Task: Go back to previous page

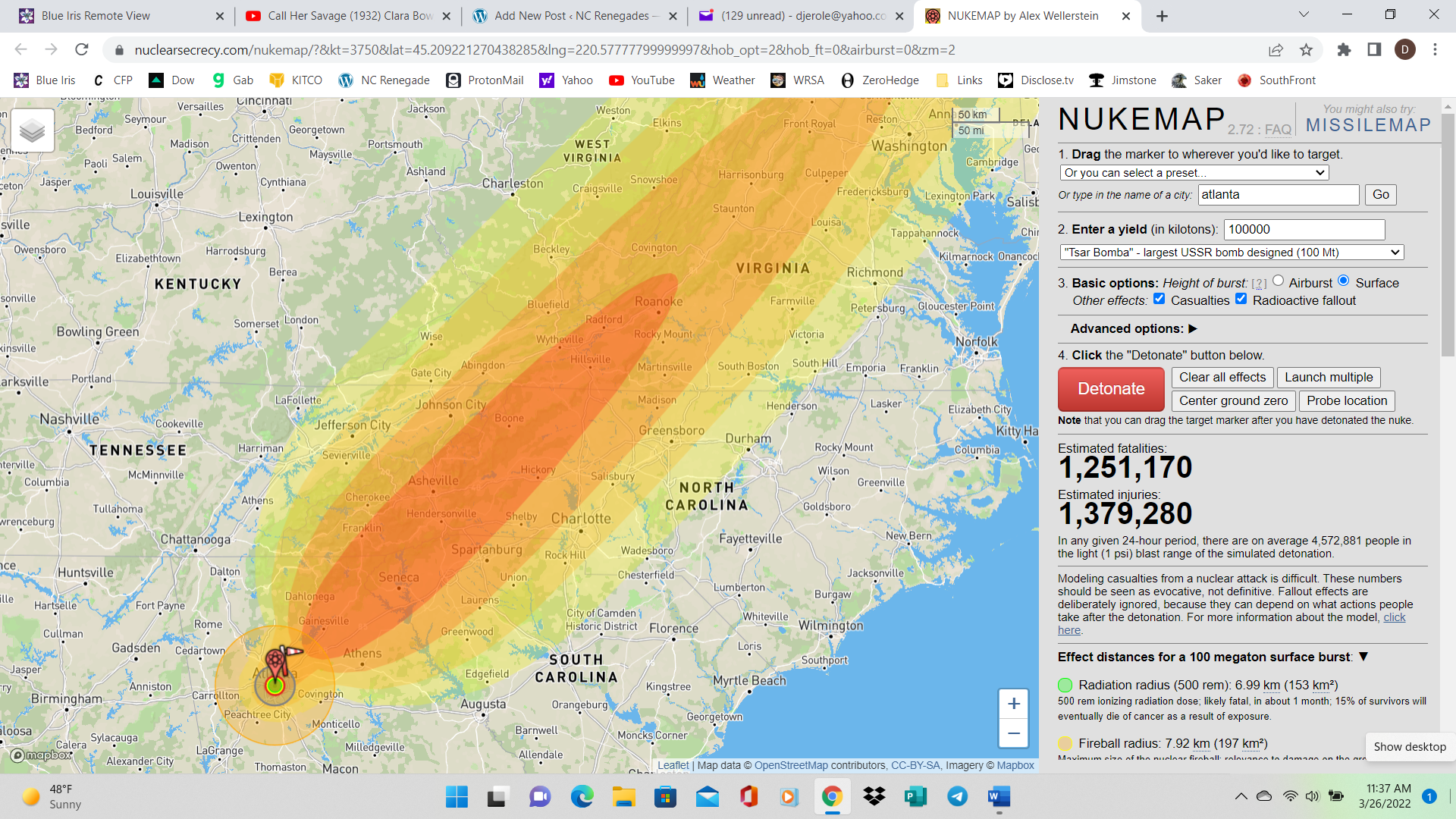Action: click(20, 49)
